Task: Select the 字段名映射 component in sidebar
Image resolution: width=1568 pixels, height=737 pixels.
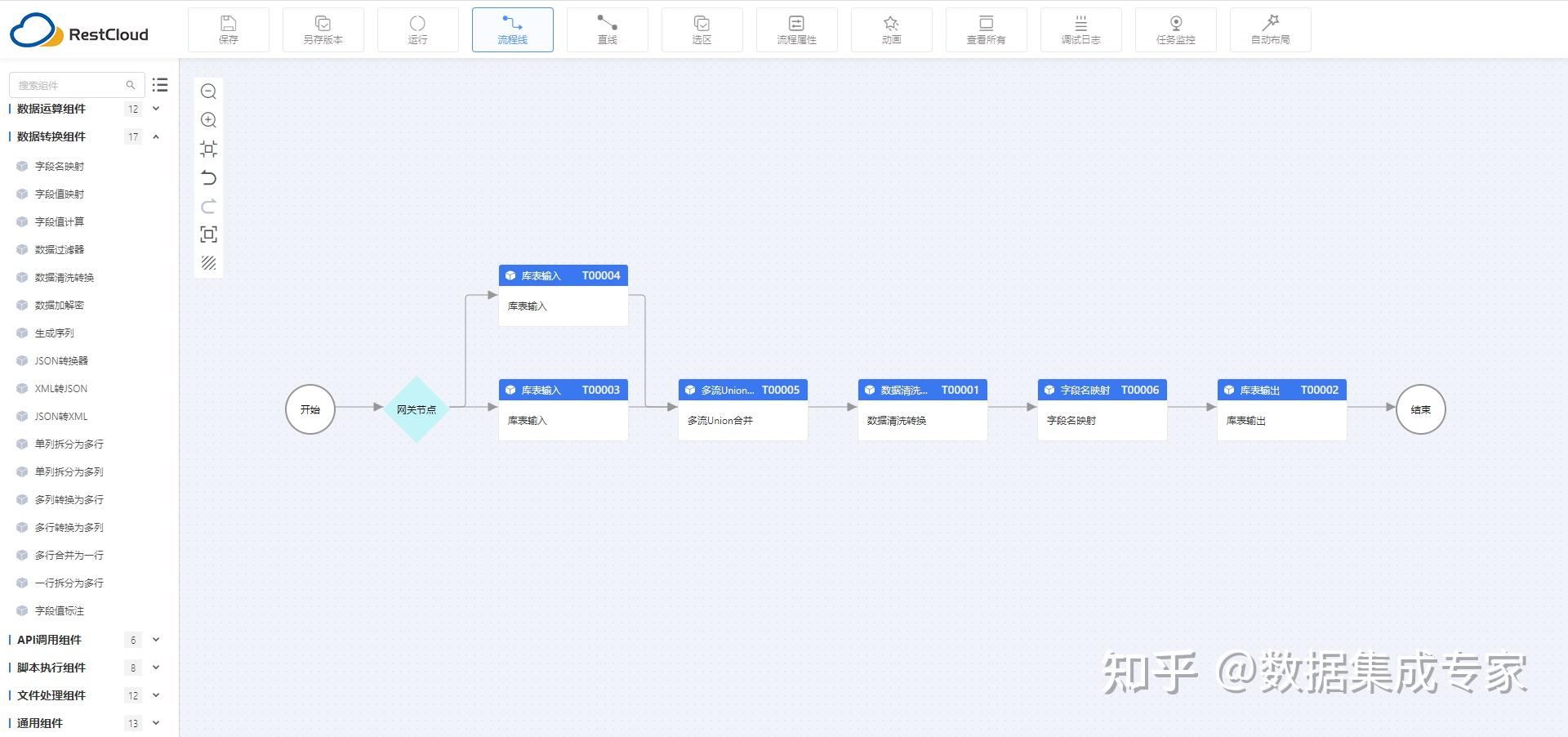Action: pos(58,166)
